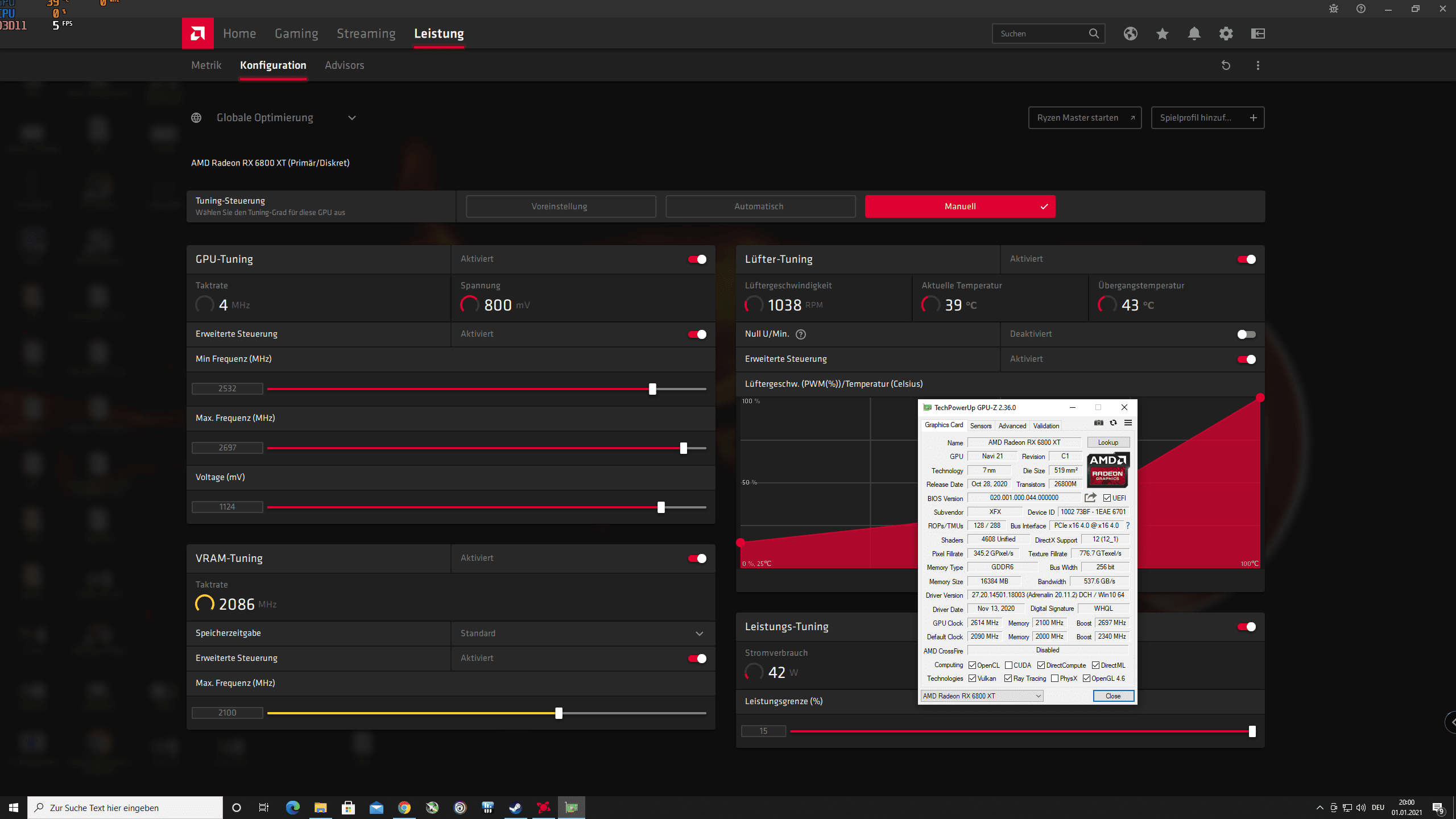1456x819 pixels.
Task: Toggle UEFI checkbox in GPU-Z
Action: 1107,498
